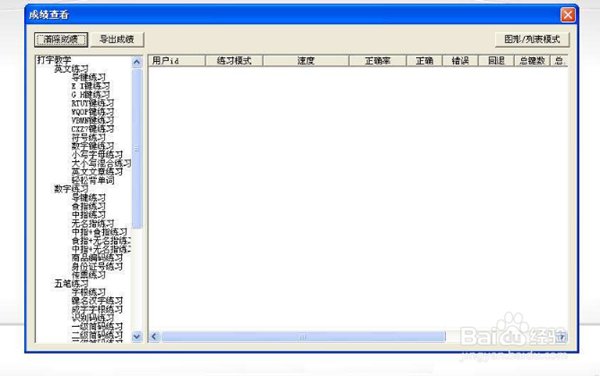Select RTUY键练习 tree item

93,103
